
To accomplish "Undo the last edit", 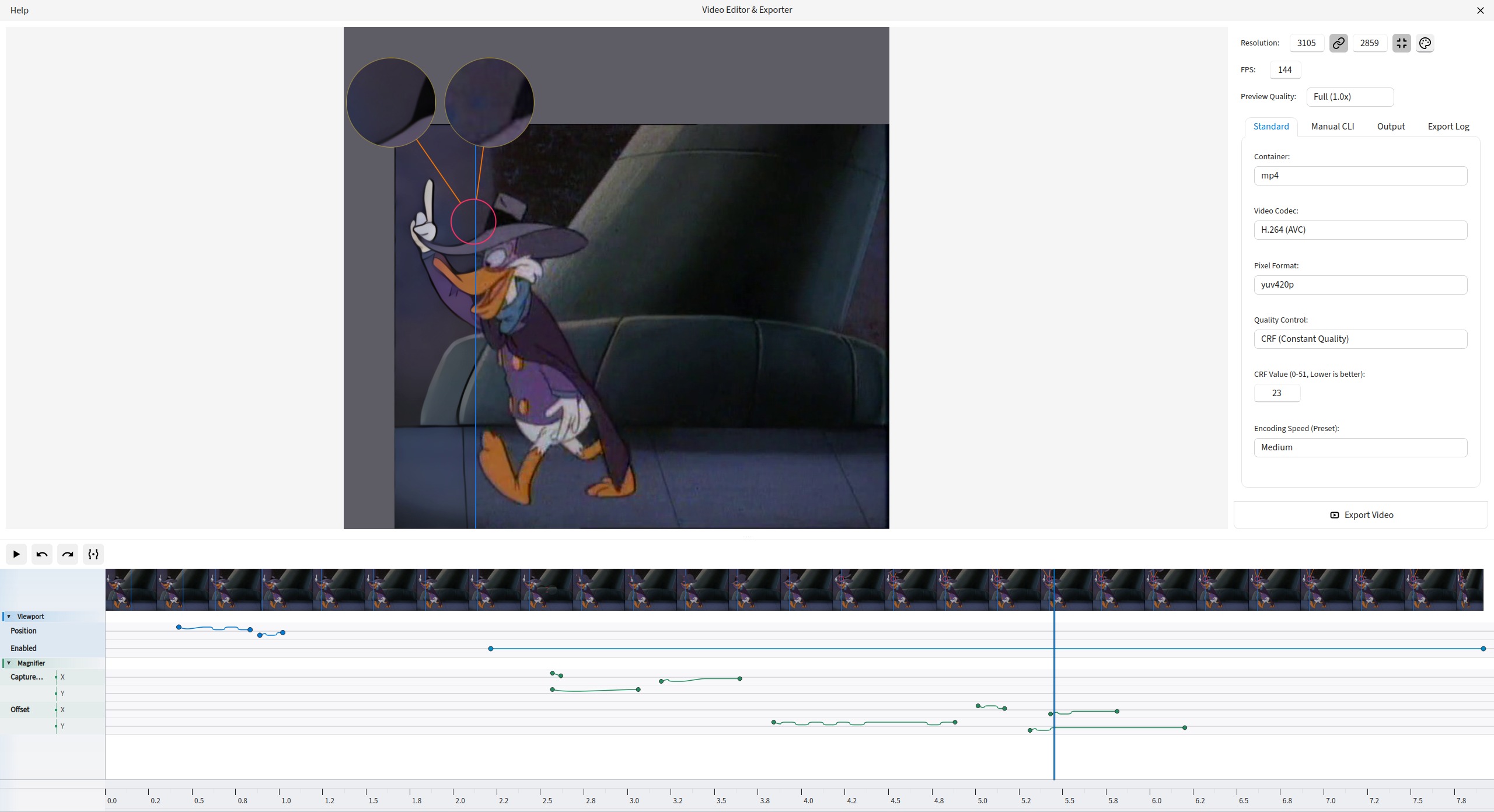I will [42, 554].
